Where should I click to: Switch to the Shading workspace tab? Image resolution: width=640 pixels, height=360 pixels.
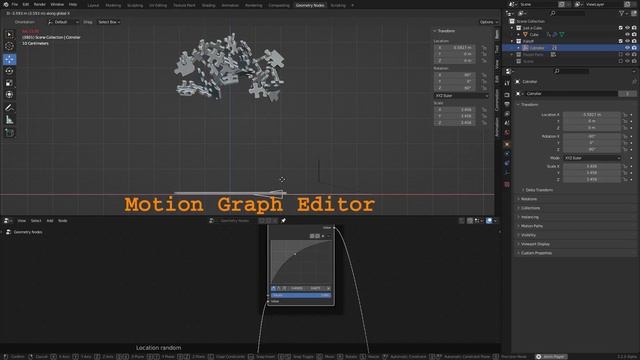coord(208,5)
